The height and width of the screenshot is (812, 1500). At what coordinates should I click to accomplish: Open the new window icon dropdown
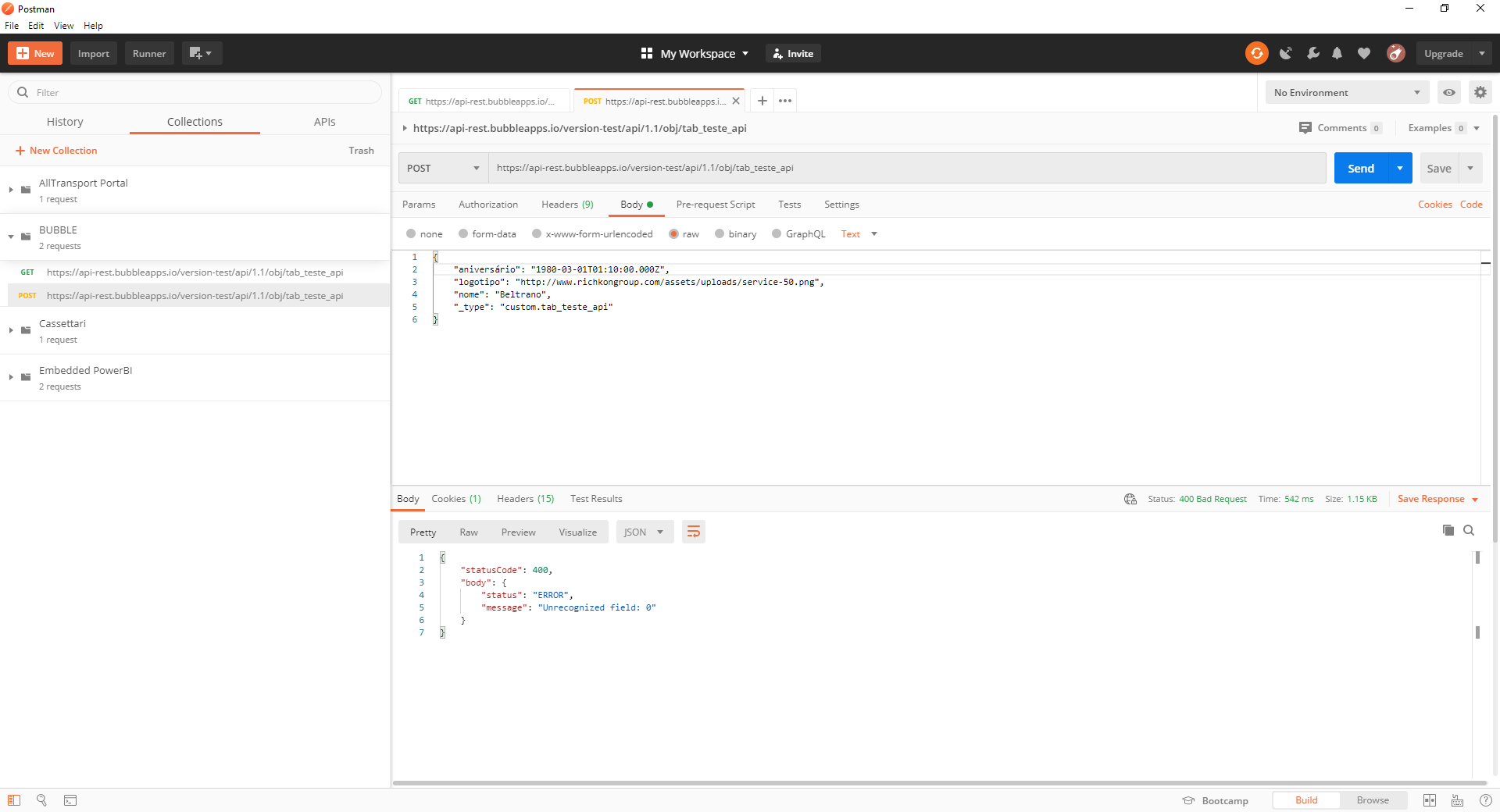click(202, 53)
